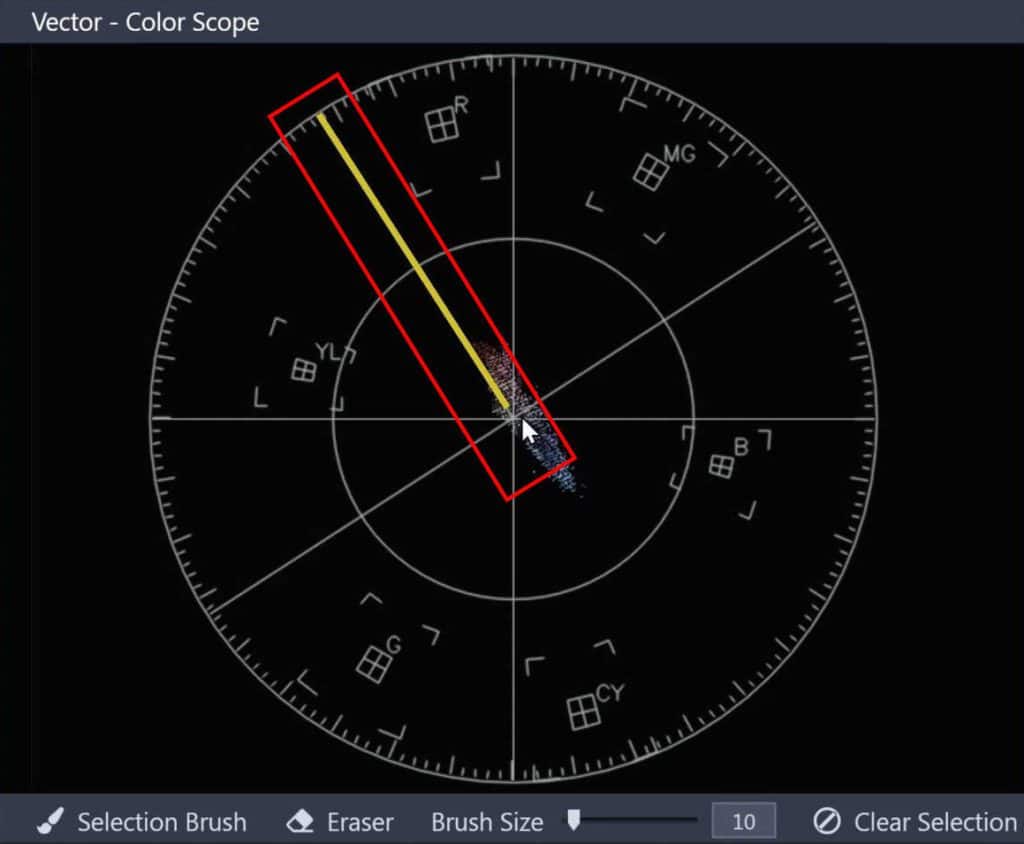1024x844 pixels.
Task: Click the brush icon next to Selection Brush
Action: [x=48, y=821]
